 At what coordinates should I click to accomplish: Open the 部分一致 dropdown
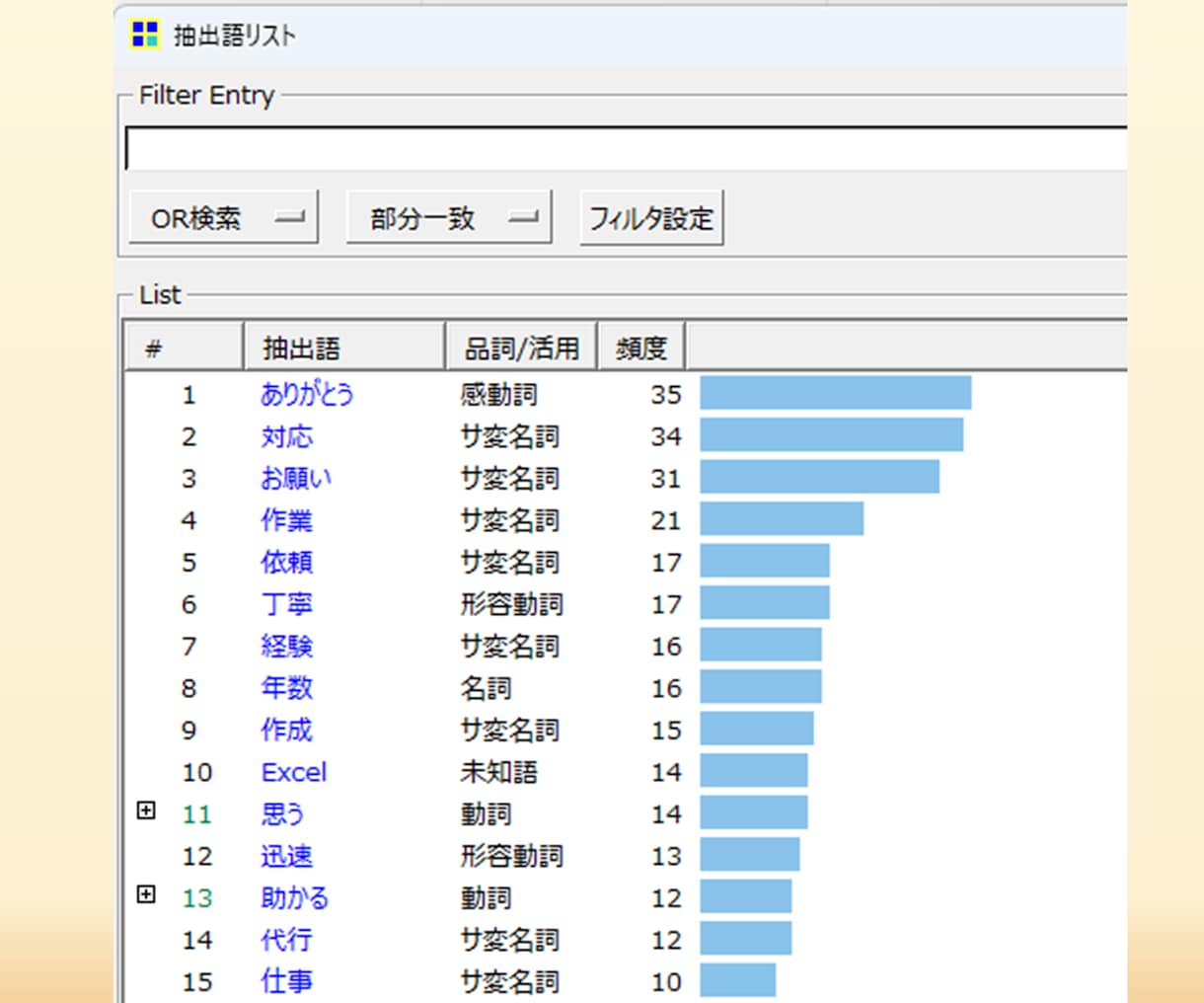click(x=449, y=217)
